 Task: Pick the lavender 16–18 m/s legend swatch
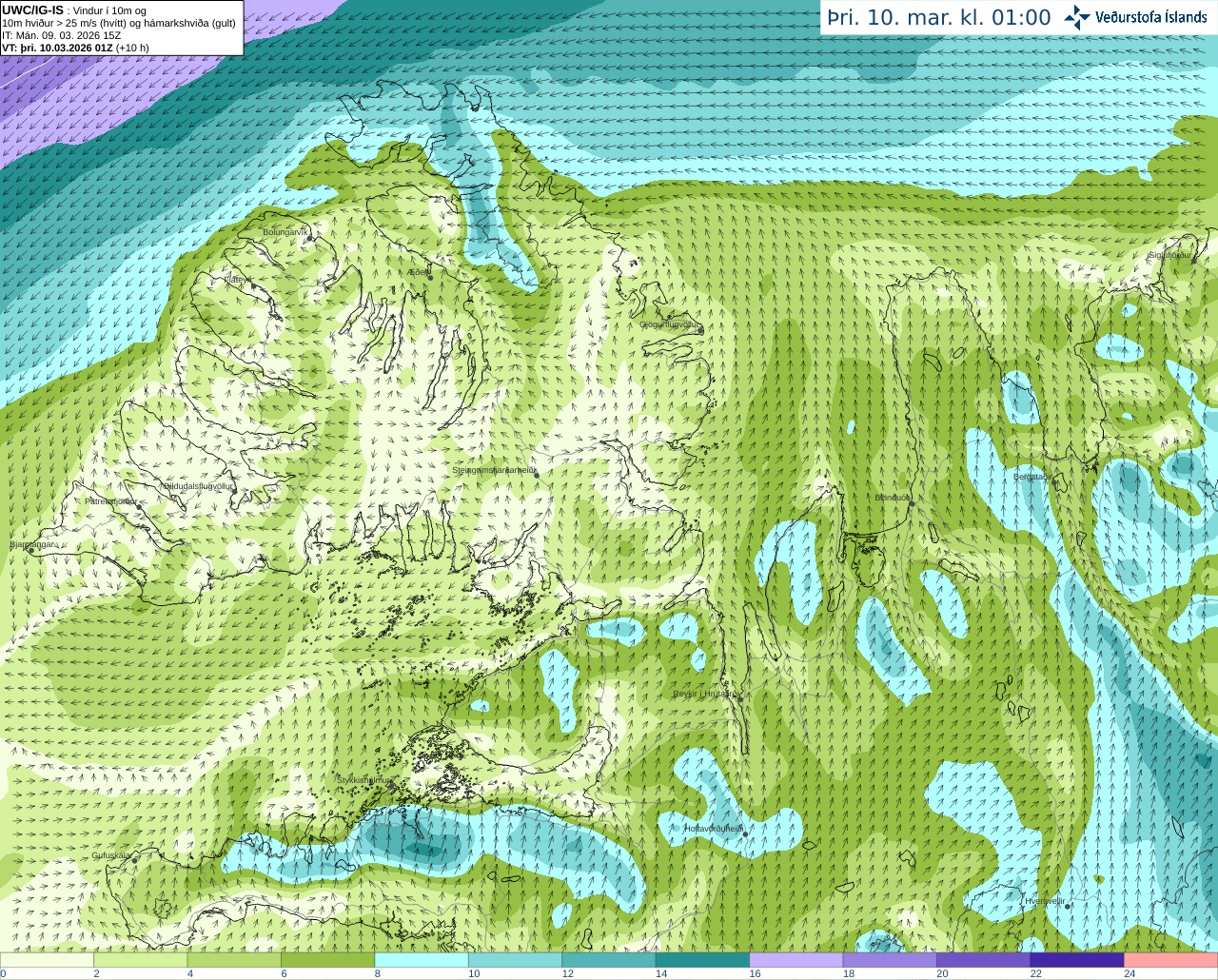tap(796, 959)
